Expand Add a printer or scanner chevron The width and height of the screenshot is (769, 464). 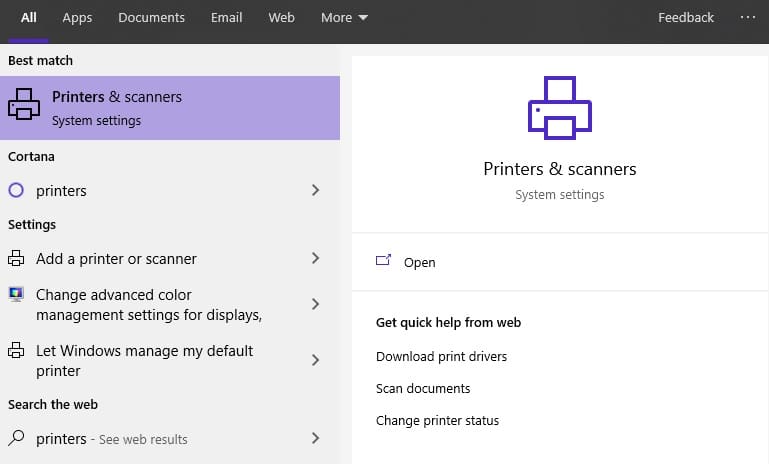pos(315,258)
